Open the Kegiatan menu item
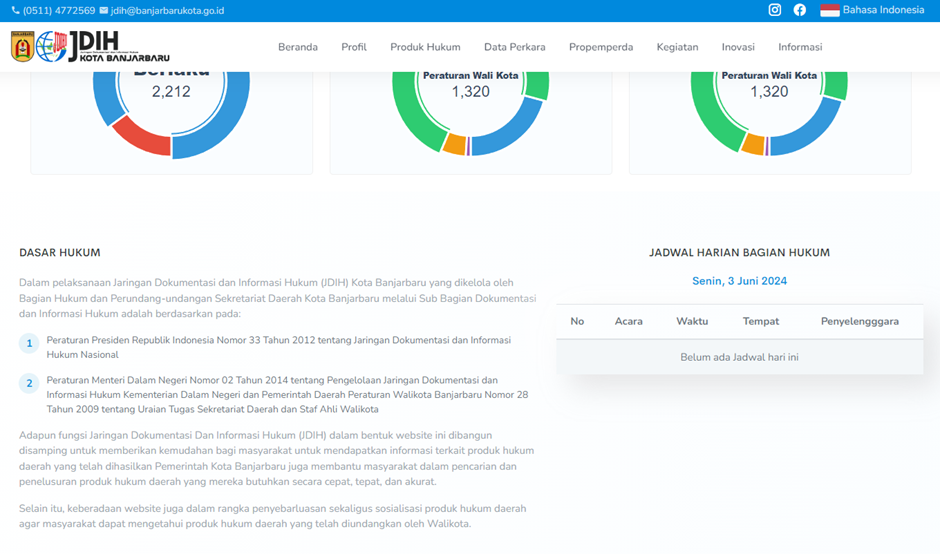This screenshot has width=940, height=554. coord(677,47)
